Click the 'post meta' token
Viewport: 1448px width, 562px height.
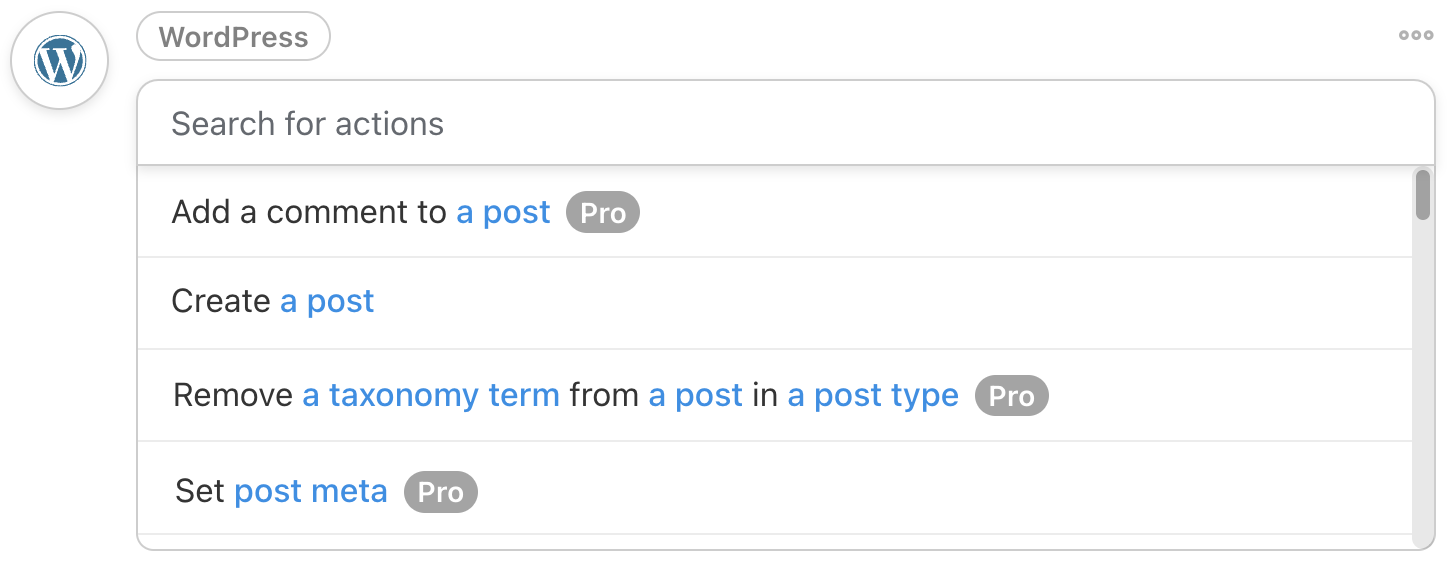pyautogui.click(x=310, y=492)
